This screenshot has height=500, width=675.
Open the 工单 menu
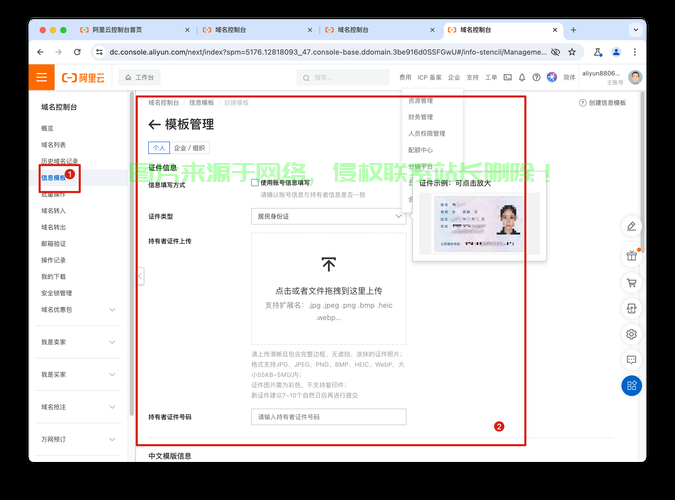point(491,78)
